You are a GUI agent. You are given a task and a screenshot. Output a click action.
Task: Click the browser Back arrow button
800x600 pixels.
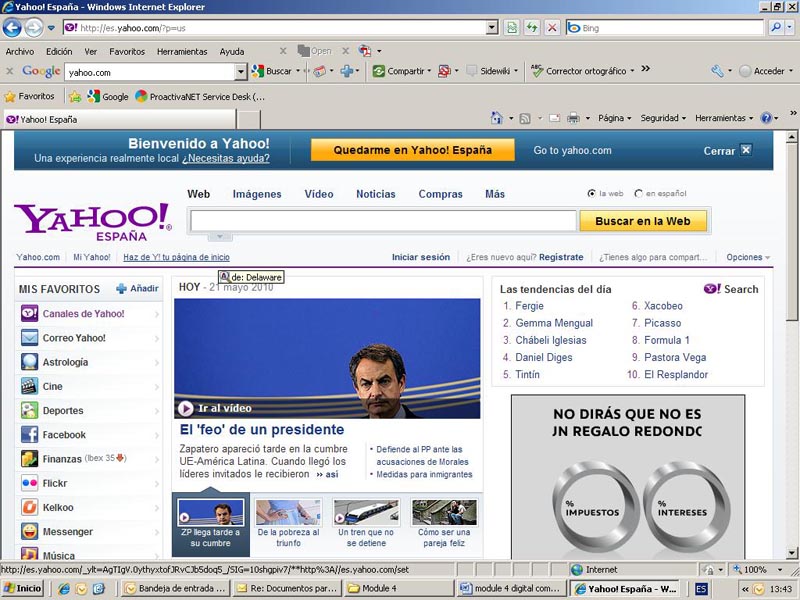12,28
